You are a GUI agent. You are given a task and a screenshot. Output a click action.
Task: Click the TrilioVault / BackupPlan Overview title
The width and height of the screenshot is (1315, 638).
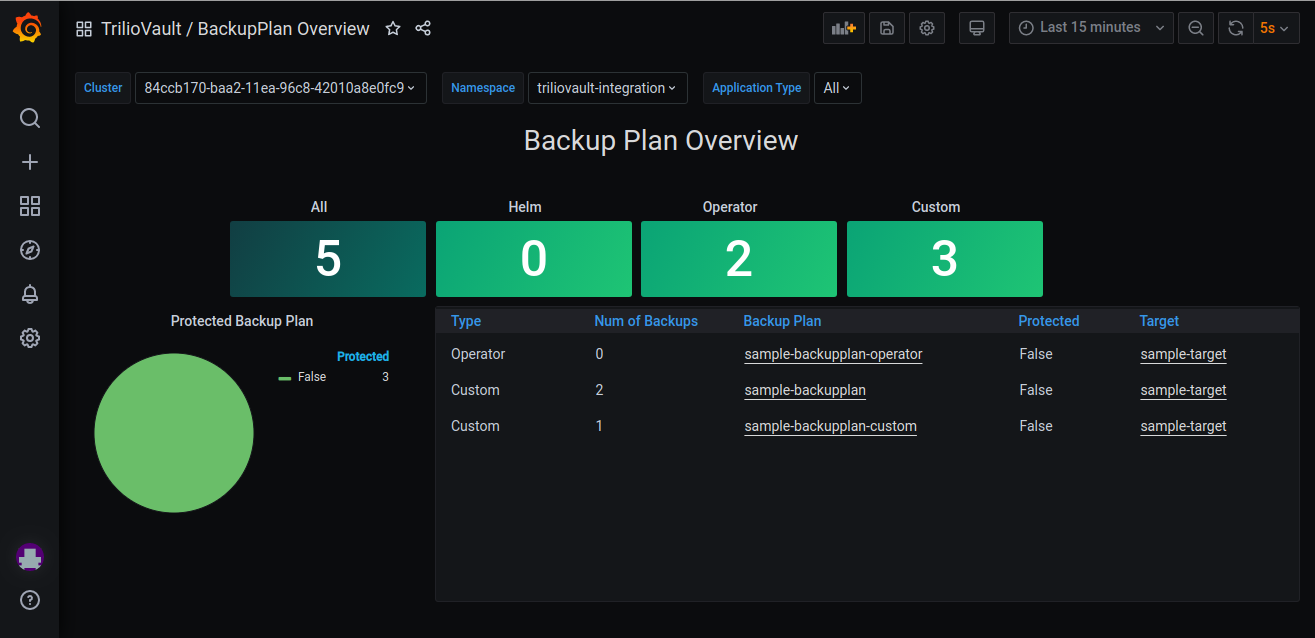tap(235, 29)
